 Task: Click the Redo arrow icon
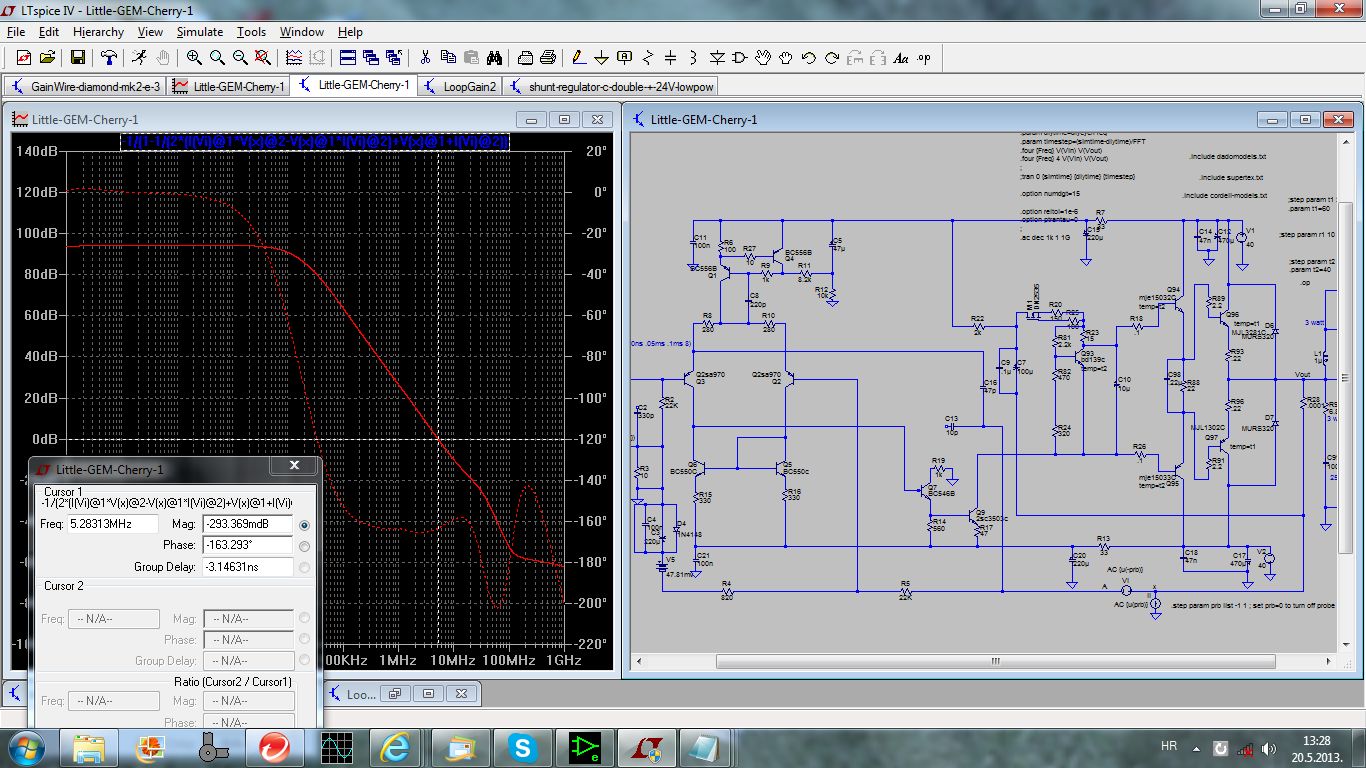[833, 58]
